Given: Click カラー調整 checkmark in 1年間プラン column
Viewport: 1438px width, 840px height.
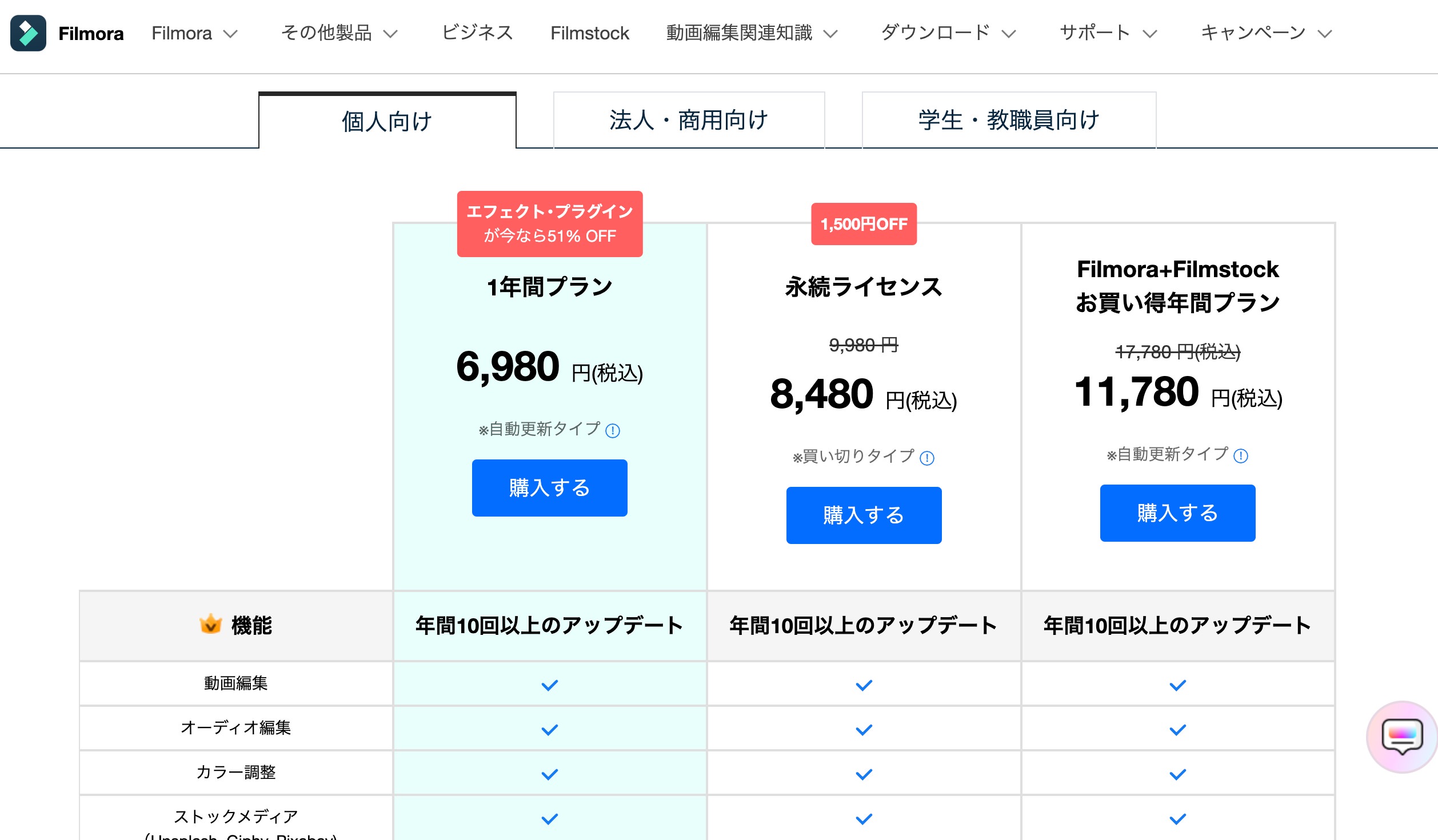Looking at the screenshot, I should click(550, 774).
